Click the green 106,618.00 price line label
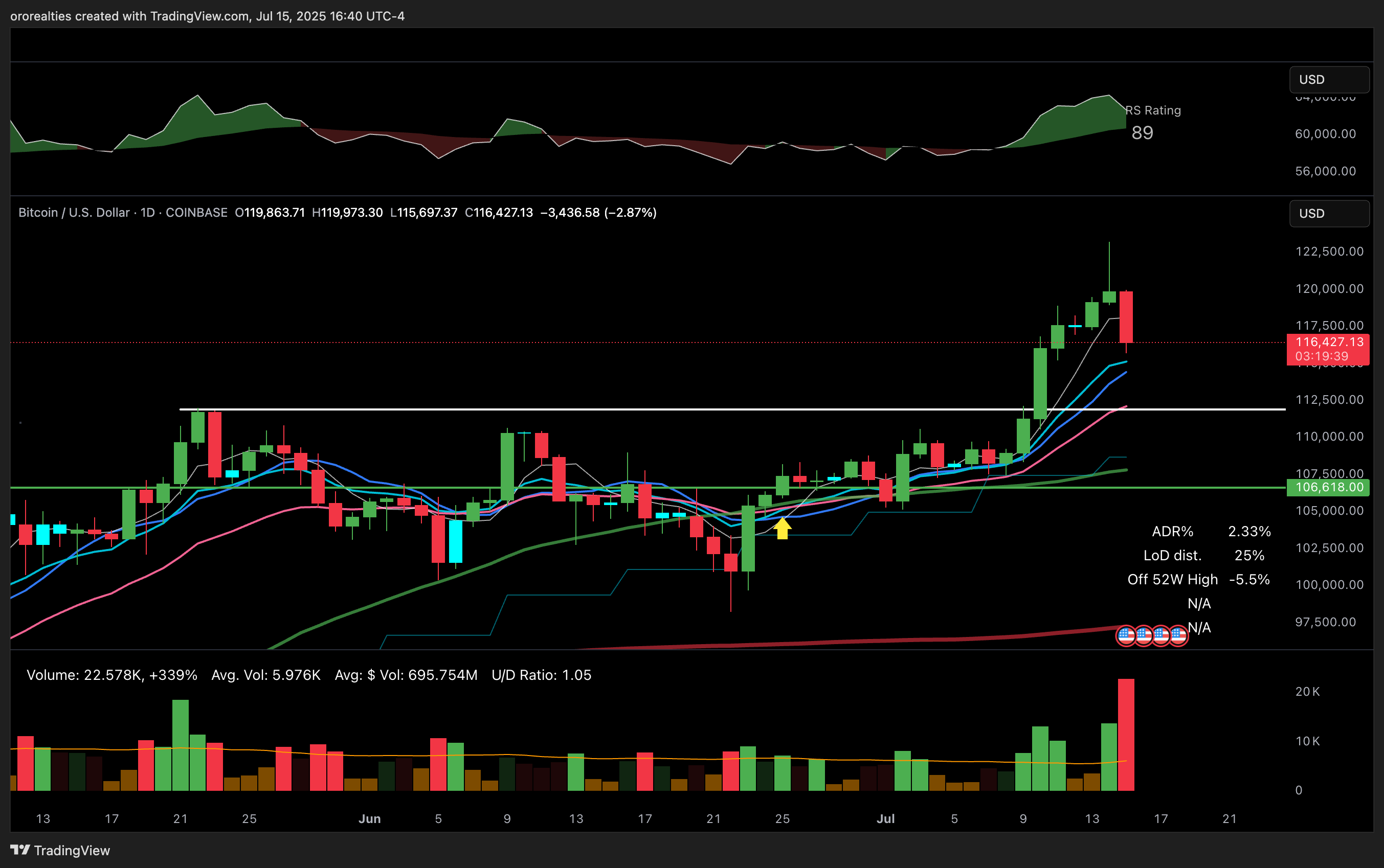 (x=1328, y=487)
